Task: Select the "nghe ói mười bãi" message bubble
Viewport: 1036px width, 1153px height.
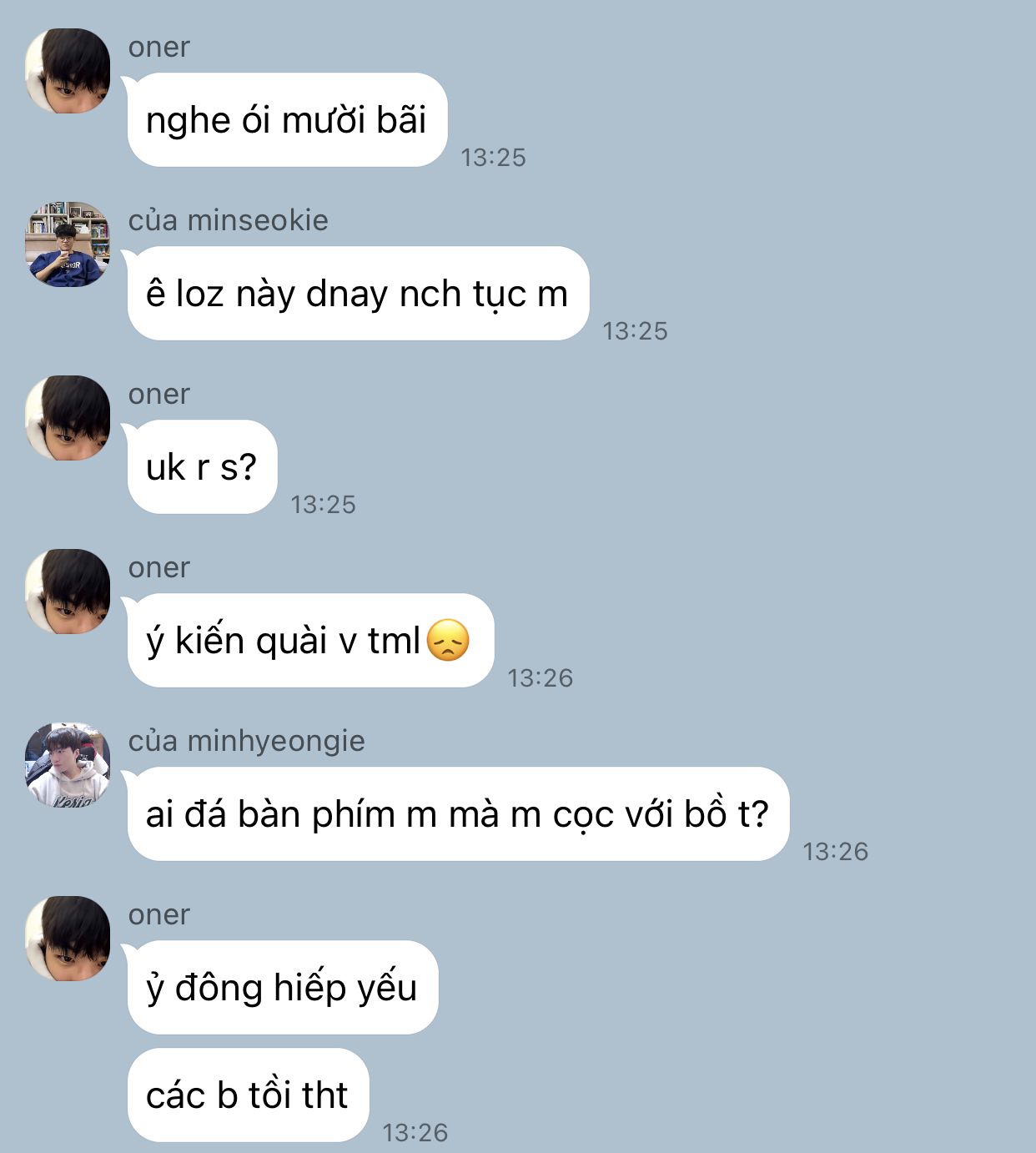Action: 287,120
